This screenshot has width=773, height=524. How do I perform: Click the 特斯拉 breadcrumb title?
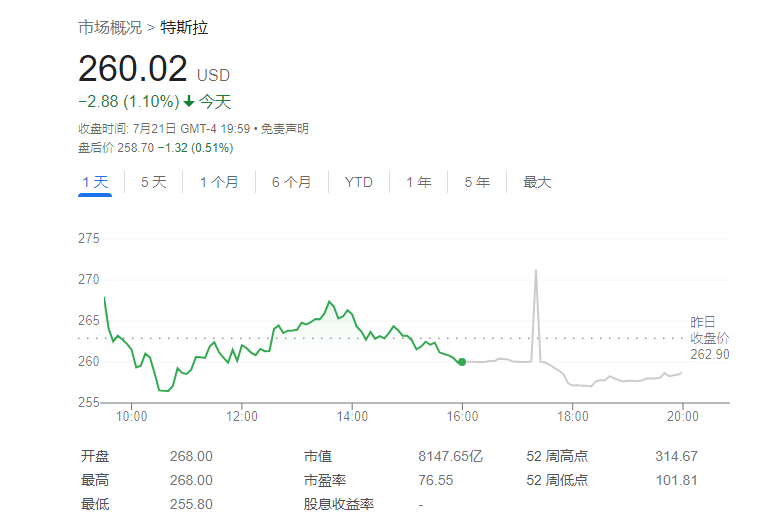click(184, 28)
